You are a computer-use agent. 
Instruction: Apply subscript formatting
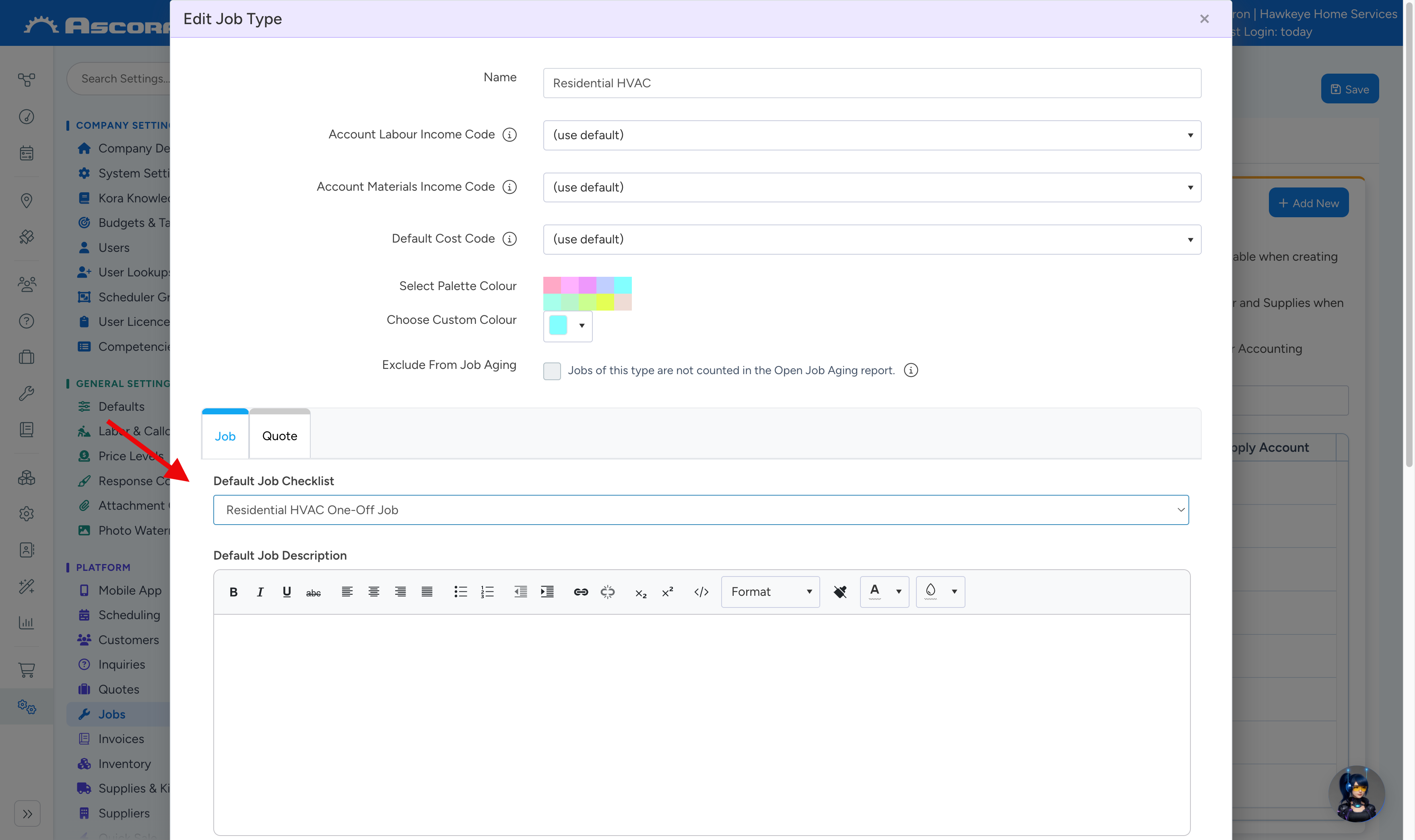pos(641,593)
